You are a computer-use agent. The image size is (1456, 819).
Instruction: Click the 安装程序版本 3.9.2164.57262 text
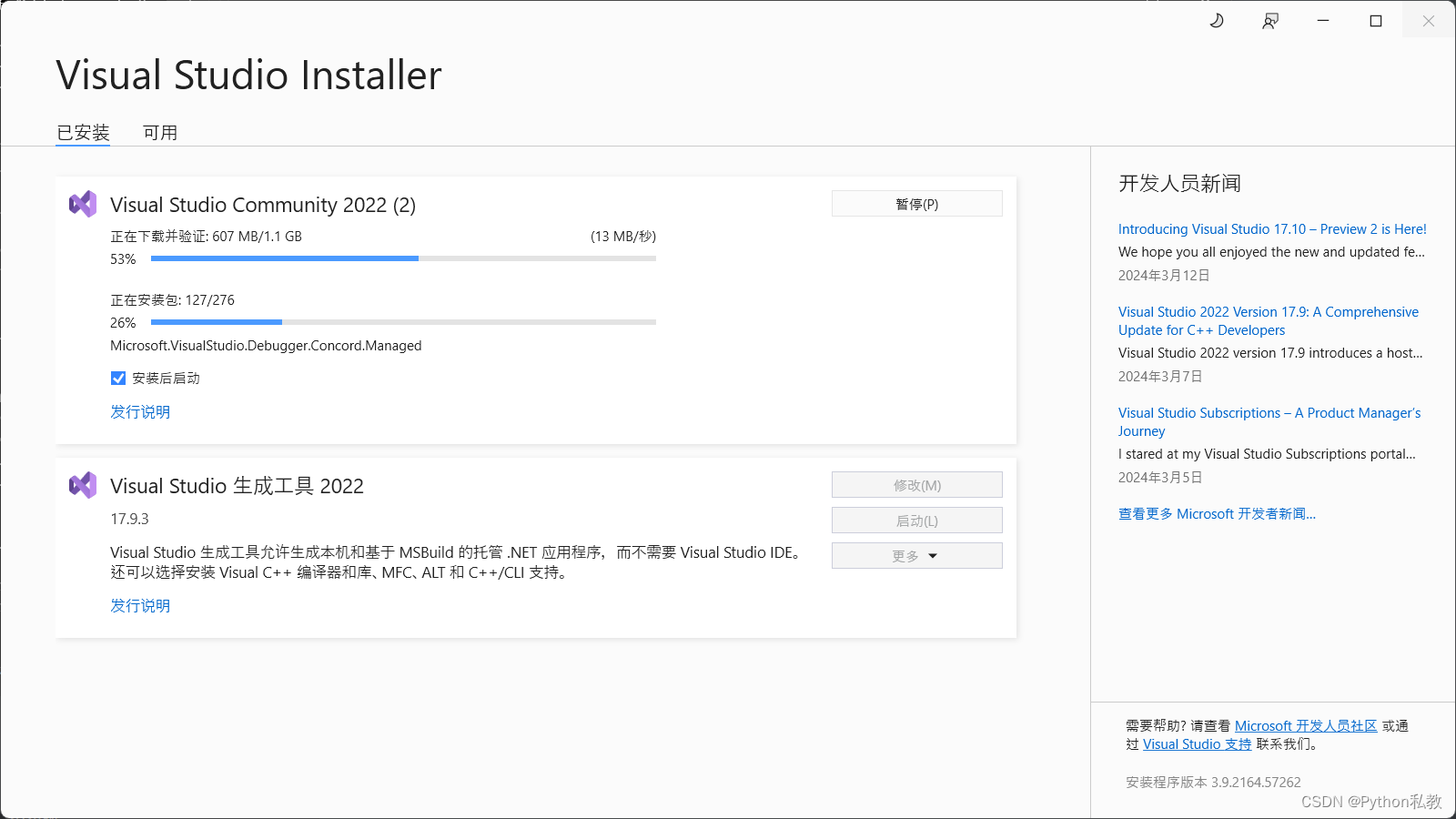[1213, 783]
